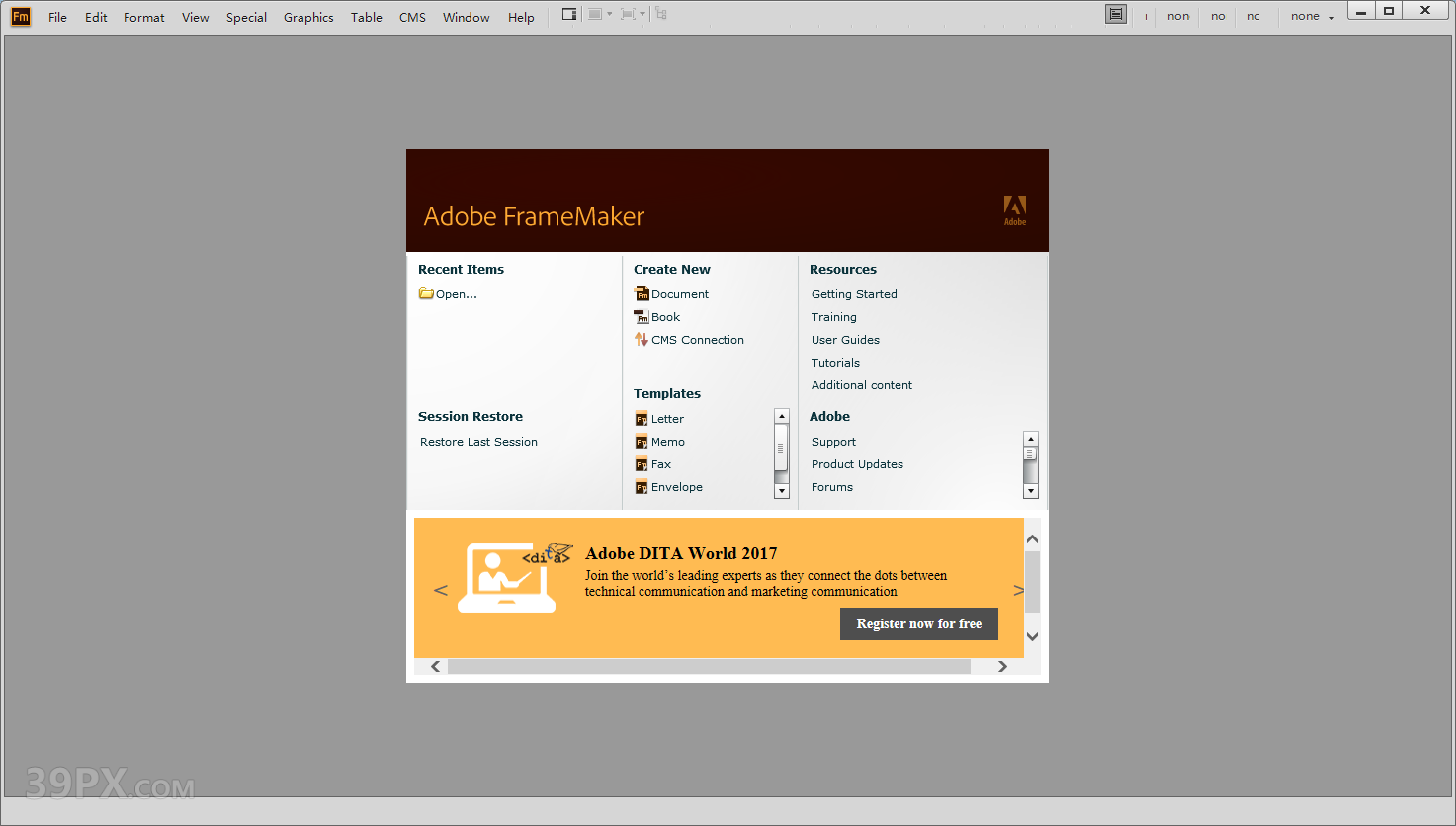Click the Document file icon under Create New

[642, 293]
